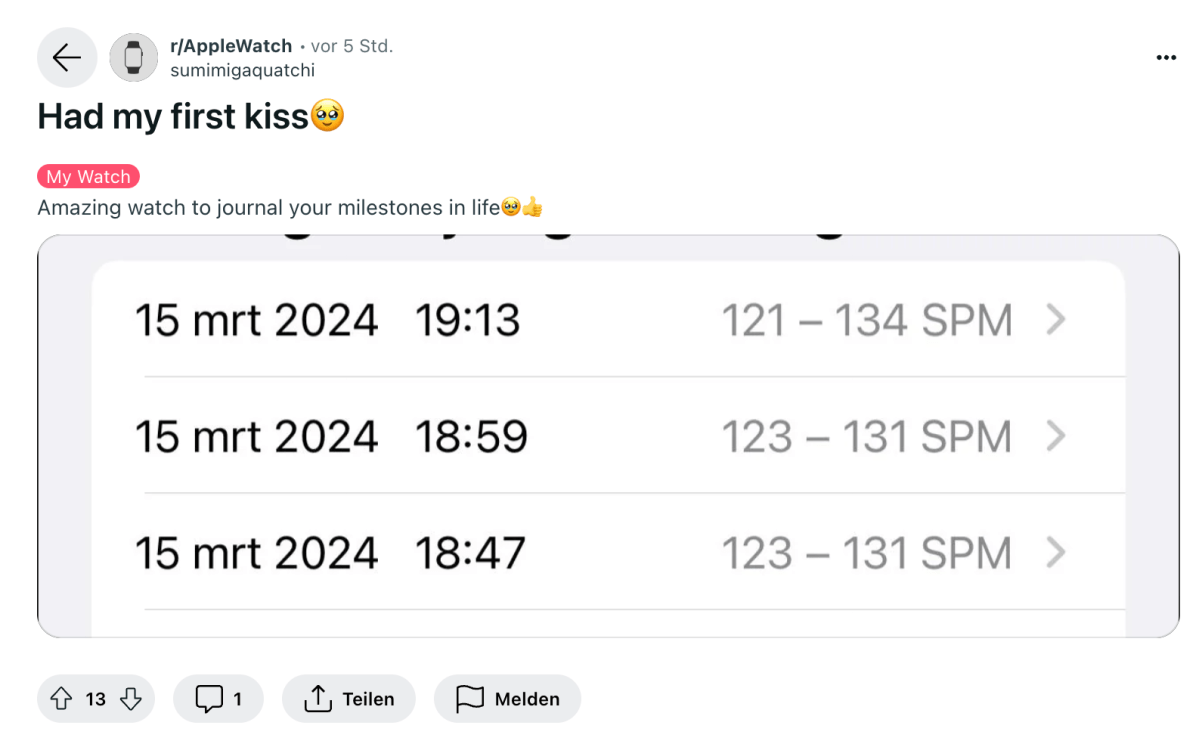
Task: Click the flag icon to report
Action: click(x=470, y=698)
